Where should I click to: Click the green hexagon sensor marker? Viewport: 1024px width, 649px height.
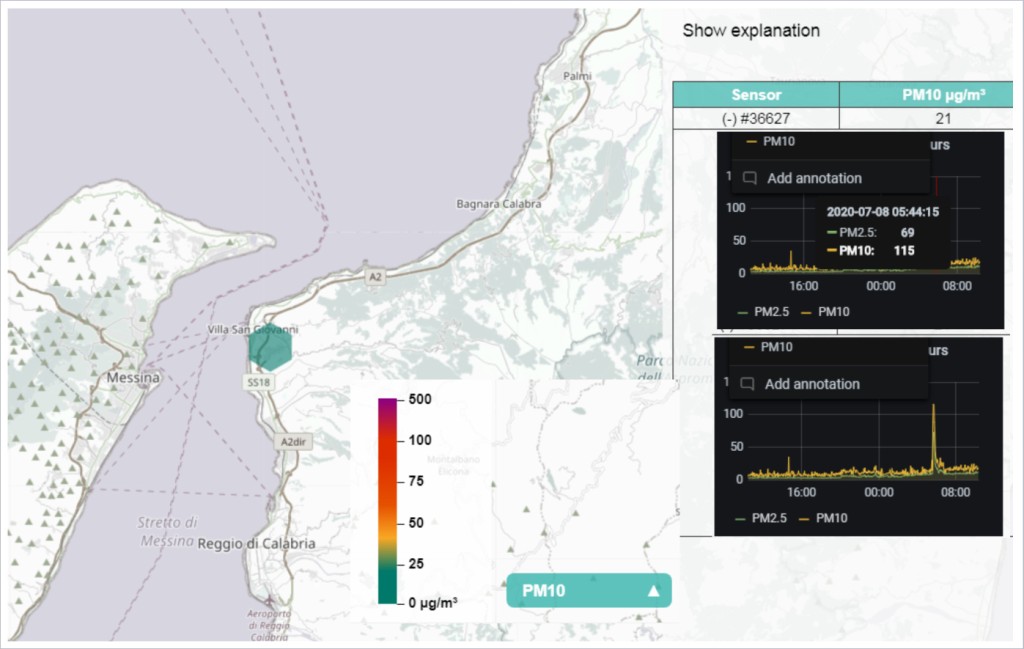tap(270, 347)
